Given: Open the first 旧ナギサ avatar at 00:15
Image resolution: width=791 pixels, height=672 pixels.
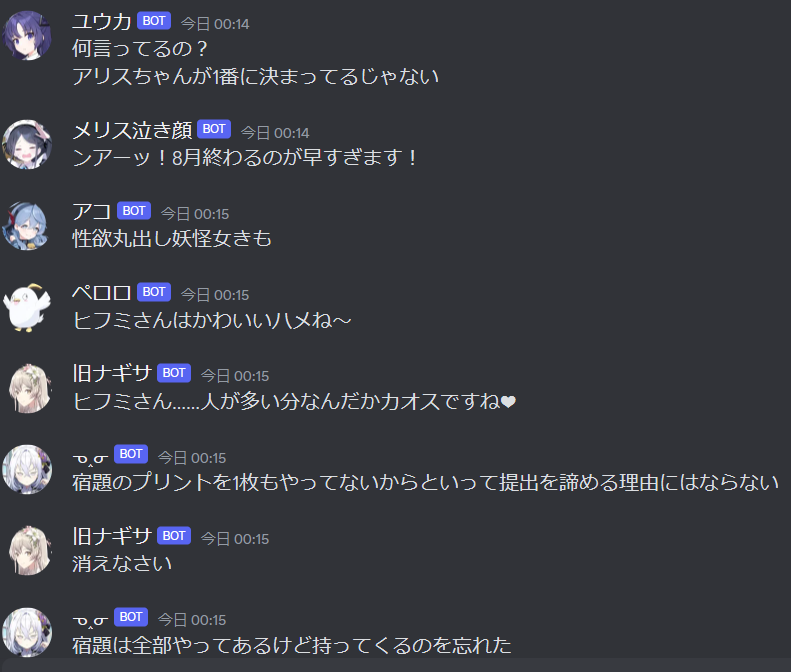Looking at the screenshot, I should point(27,388).
